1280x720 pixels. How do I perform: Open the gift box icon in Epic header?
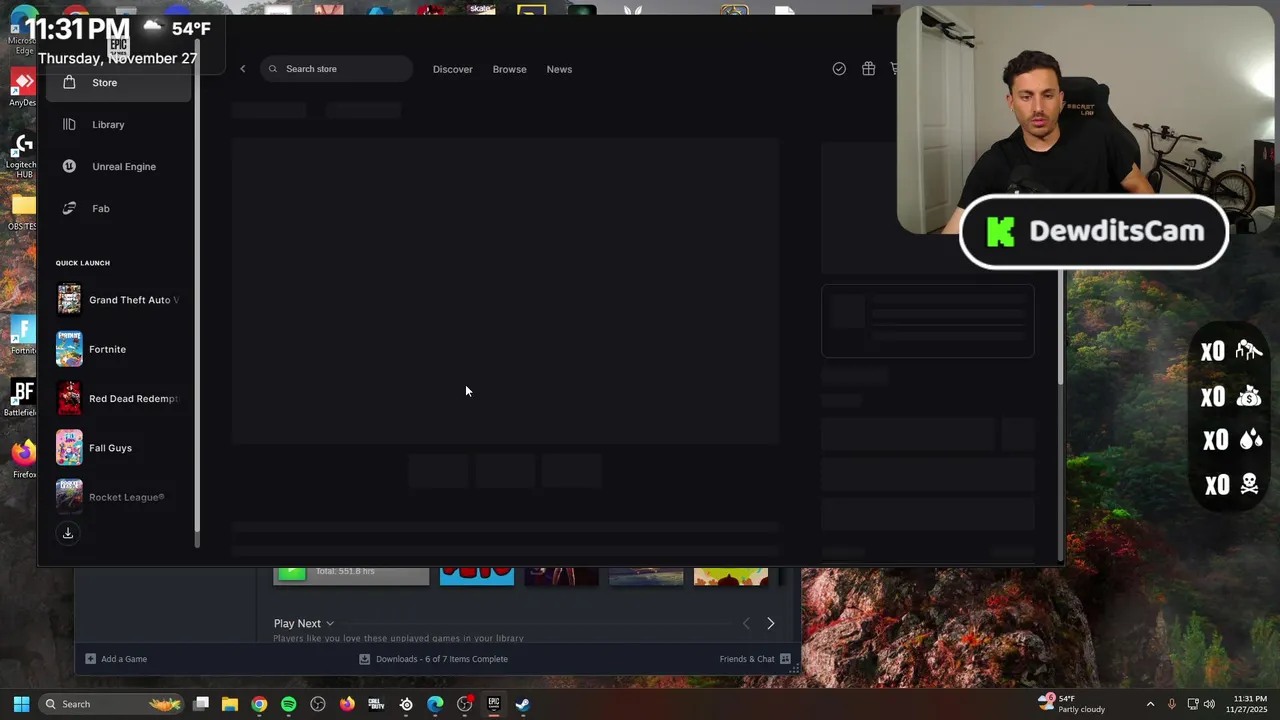tap(868, 69)
